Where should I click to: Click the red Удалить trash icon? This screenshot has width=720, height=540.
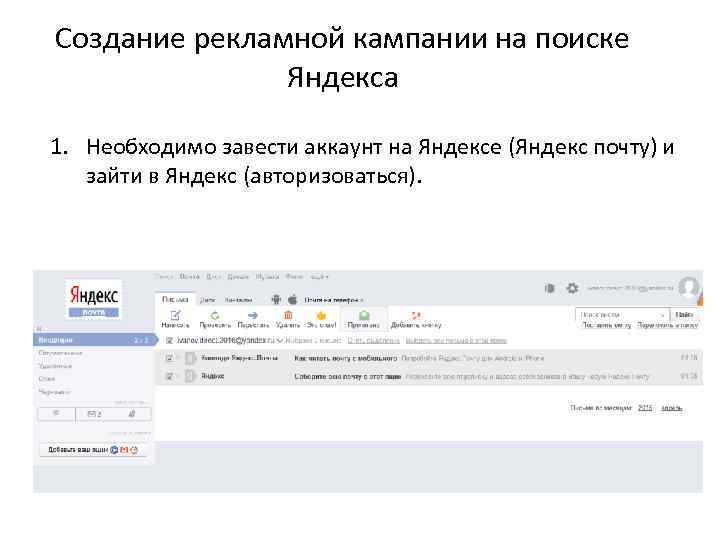288,315
